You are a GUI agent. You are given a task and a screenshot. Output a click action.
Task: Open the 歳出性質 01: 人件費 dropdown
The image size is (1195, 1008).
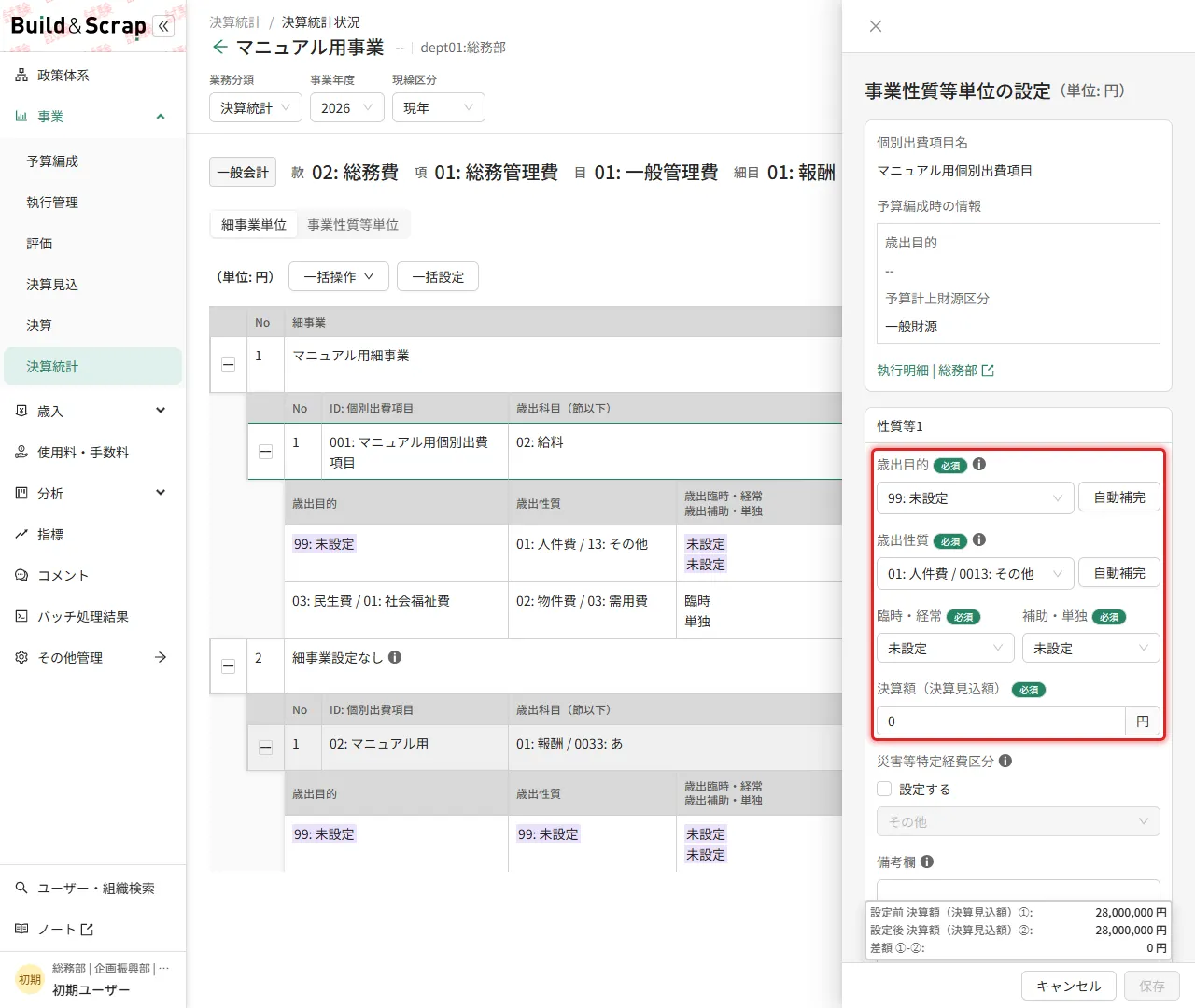975,573
